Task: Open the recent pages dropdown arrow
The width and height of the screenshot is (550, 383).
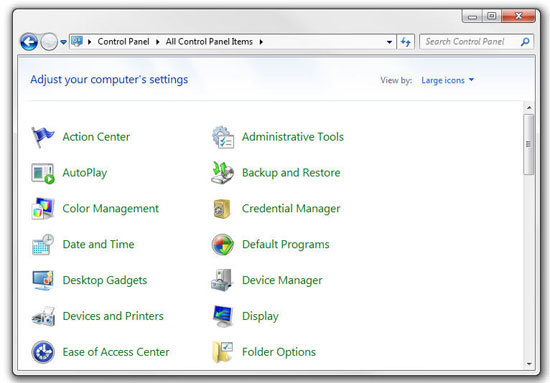Action: click(x=63, y=42)
